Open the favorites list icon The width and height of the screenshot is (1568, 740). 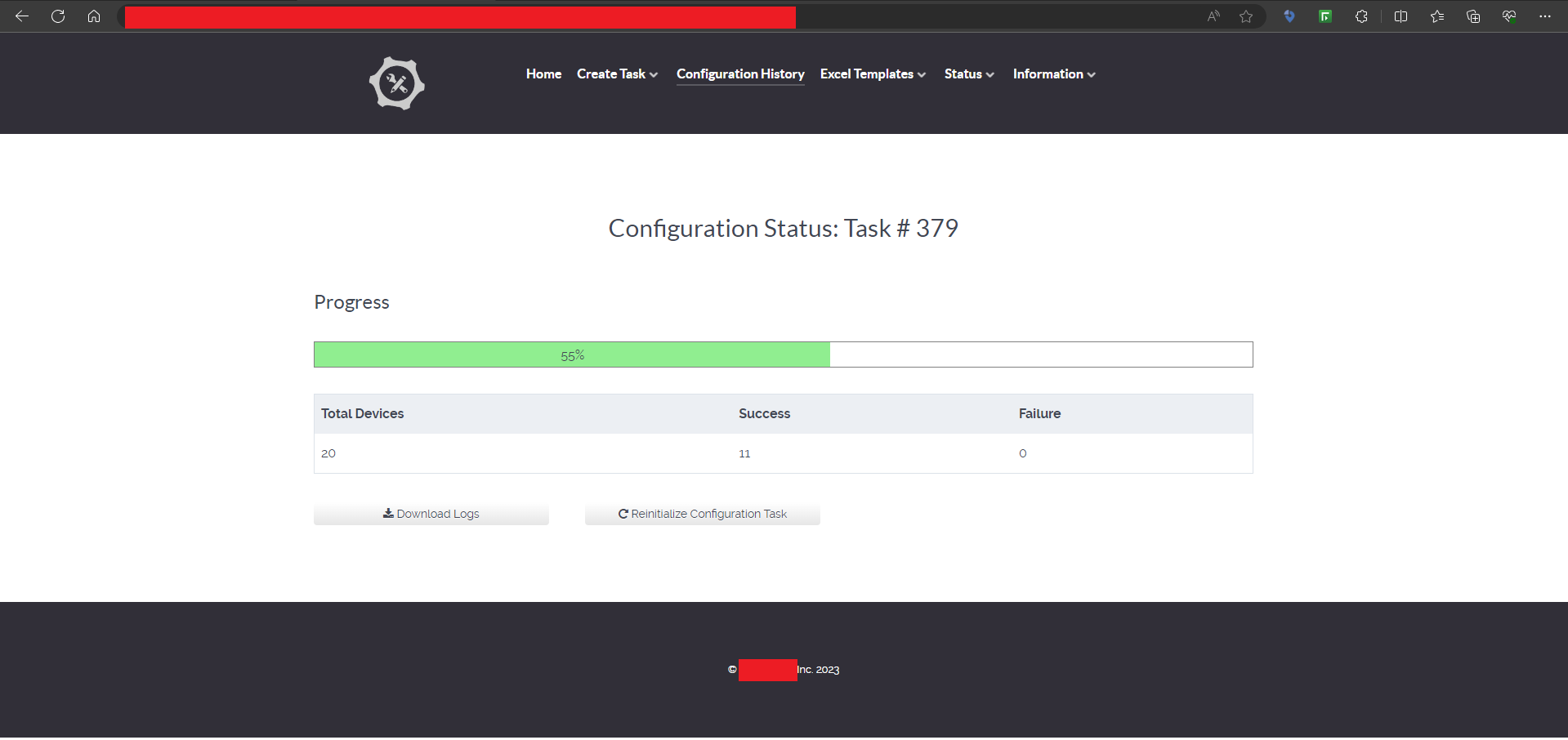click(x=1437, y=16)
